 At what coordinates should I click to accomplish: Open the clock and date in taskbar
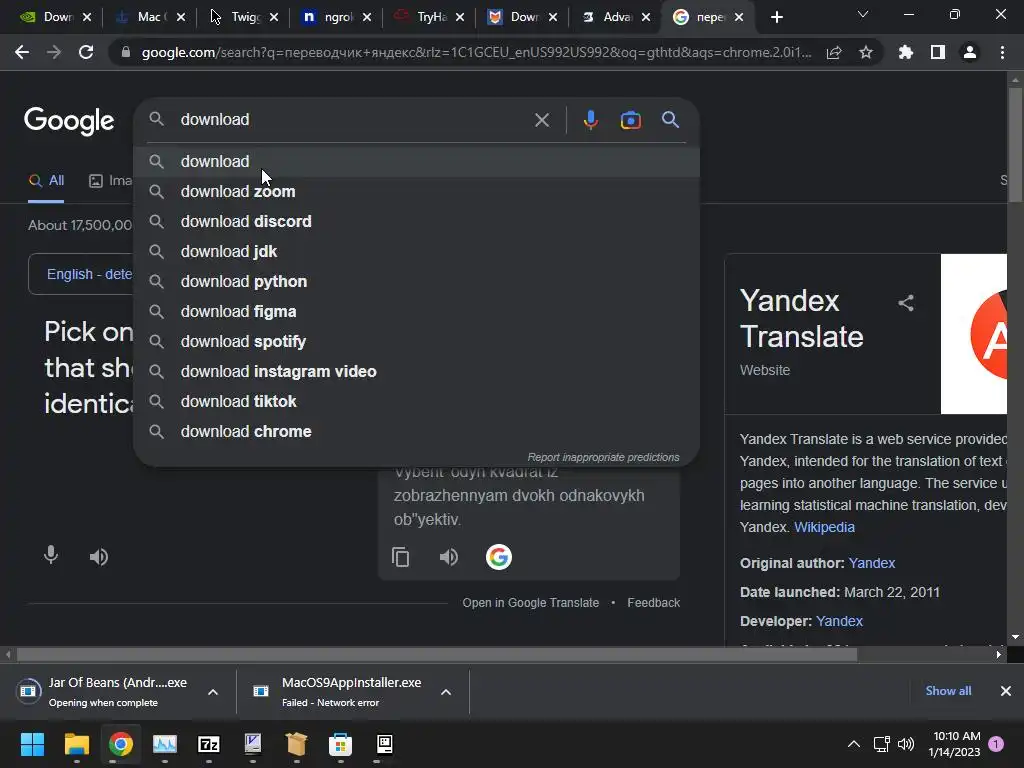pos(954,744)
